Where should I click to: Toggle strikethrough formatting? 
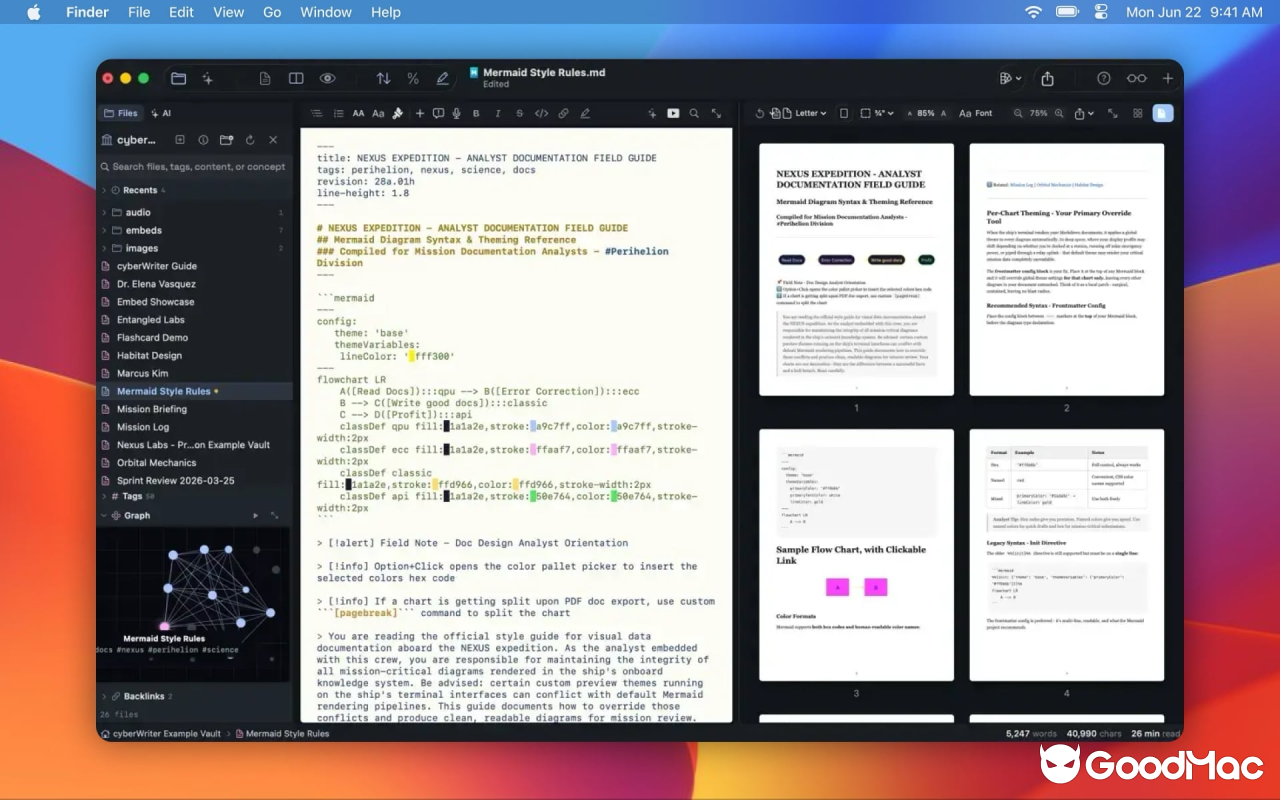tap(519, 113)
